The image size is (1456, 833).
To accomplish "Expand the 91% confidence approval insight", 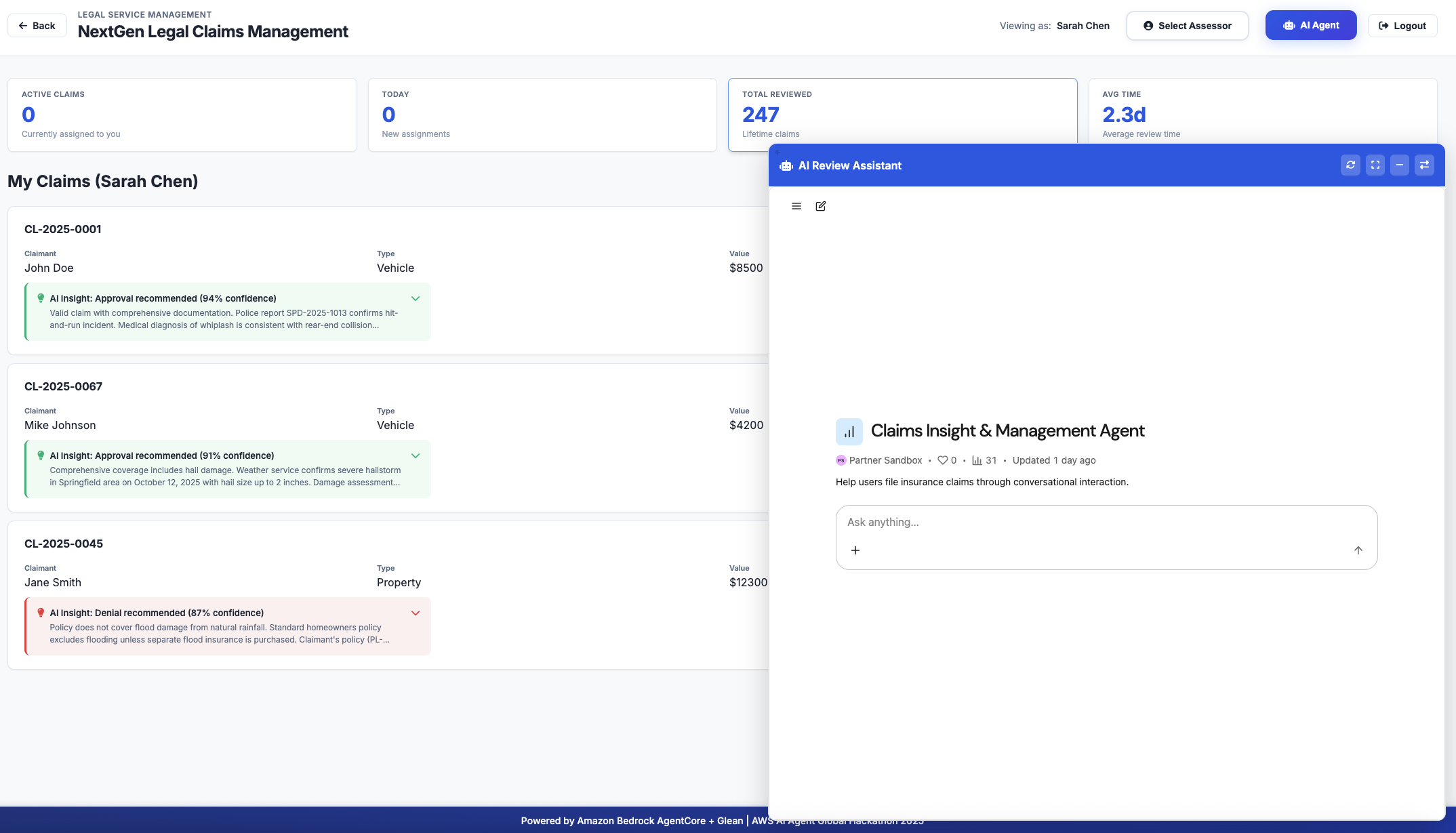I will coord(416,455).
